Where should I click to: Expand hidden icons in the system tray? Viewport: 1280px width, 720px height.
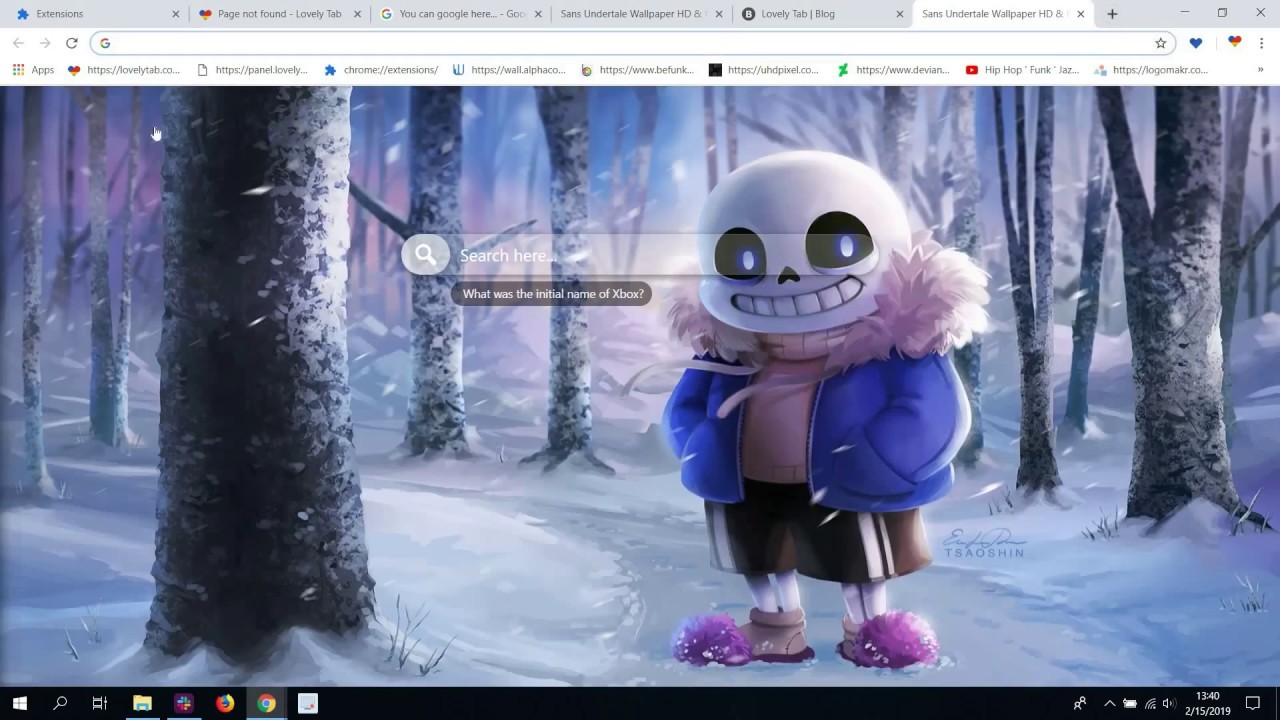1110,703
